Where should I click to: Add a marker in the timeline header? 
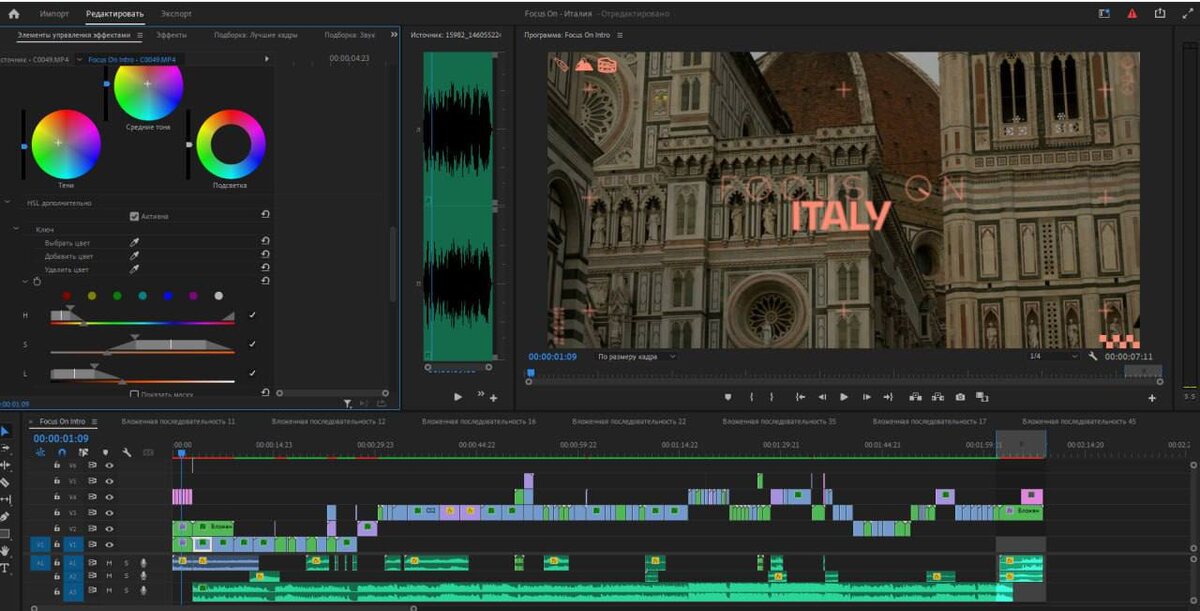click(x=104, y=452)
